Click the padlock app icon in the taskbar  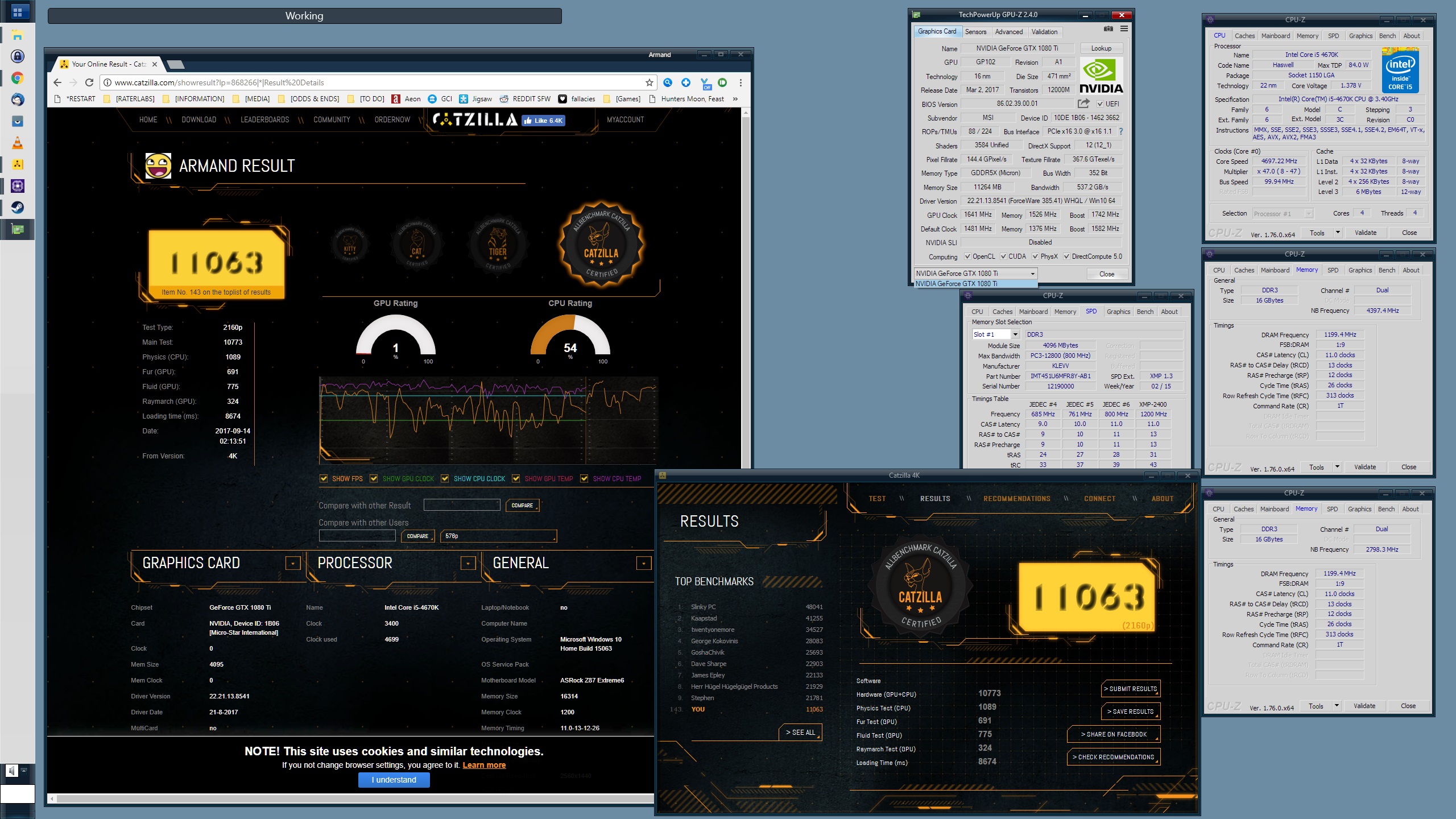coord(18,56)
